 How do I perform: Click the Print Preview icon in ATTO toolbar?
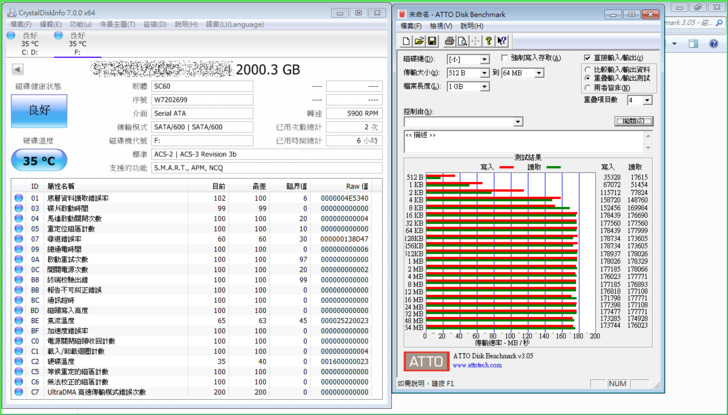[462, 41]
